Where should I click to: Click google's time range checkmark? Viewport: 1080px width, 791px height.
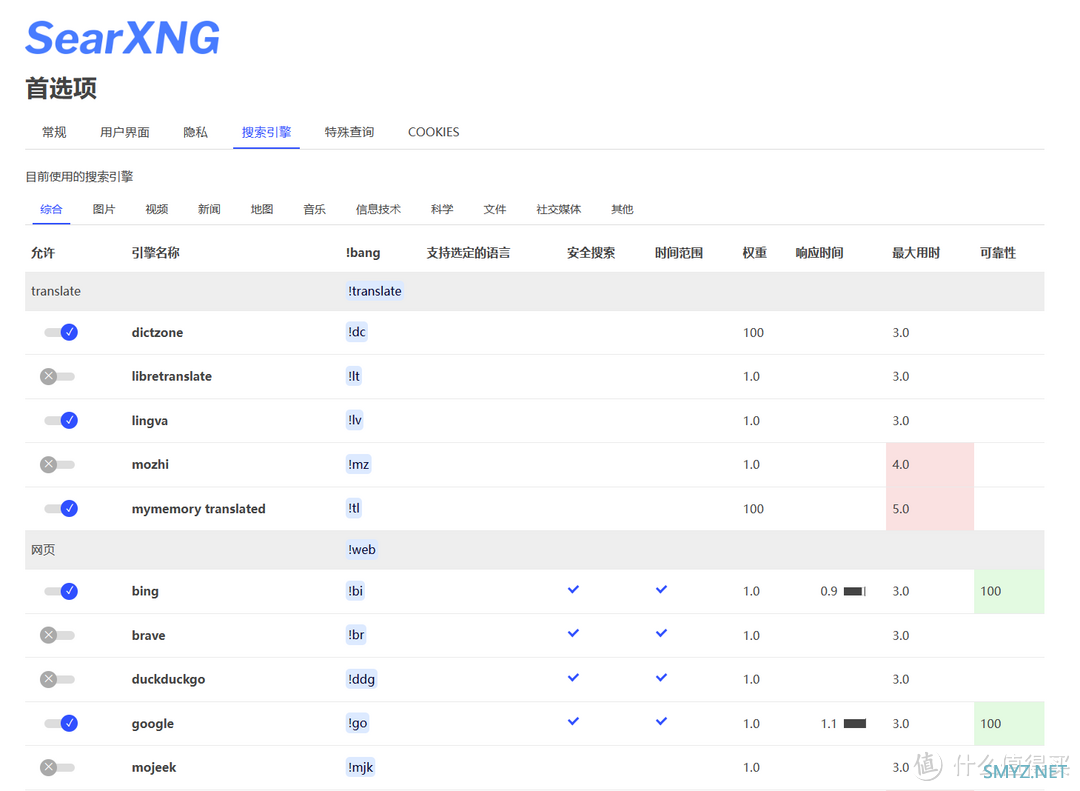click(661, 722)
